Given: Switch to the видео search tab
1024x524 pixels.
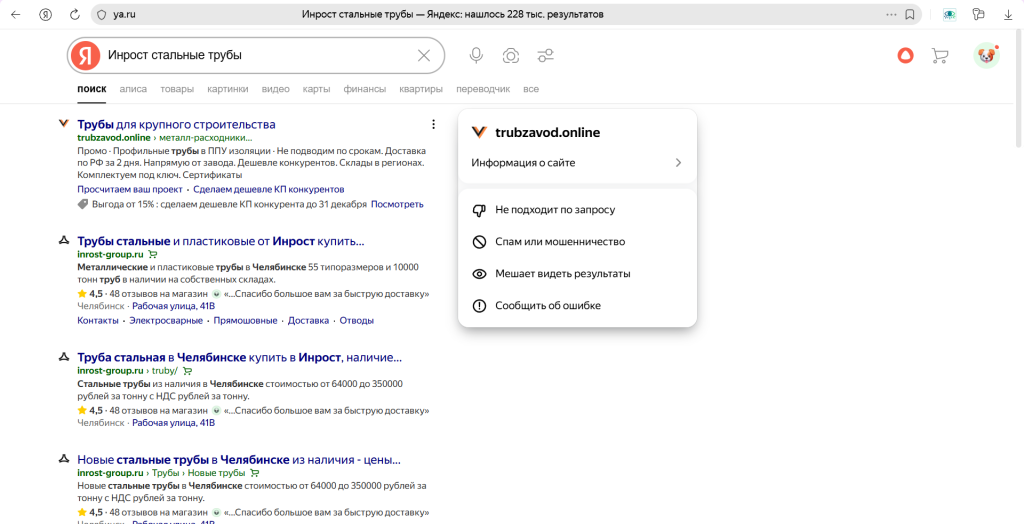Looking at the screenshot, I should [276, 89].
